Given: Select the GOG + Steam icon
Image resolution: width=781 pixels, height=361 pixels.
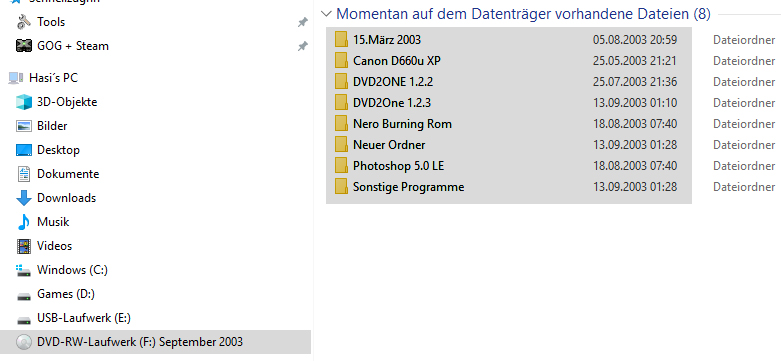Looking at the screenshot, I should coord(24,46).
